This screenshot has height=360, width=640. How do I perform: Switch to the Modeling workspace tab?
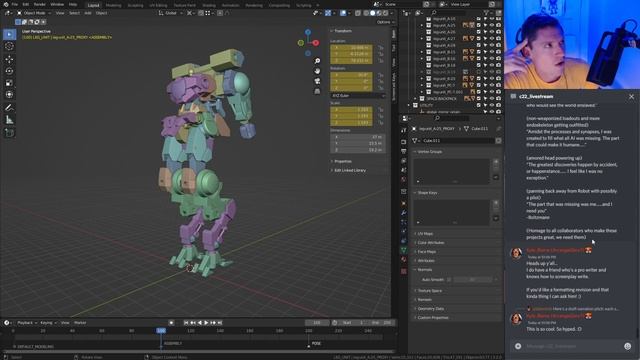coord(113,5)
